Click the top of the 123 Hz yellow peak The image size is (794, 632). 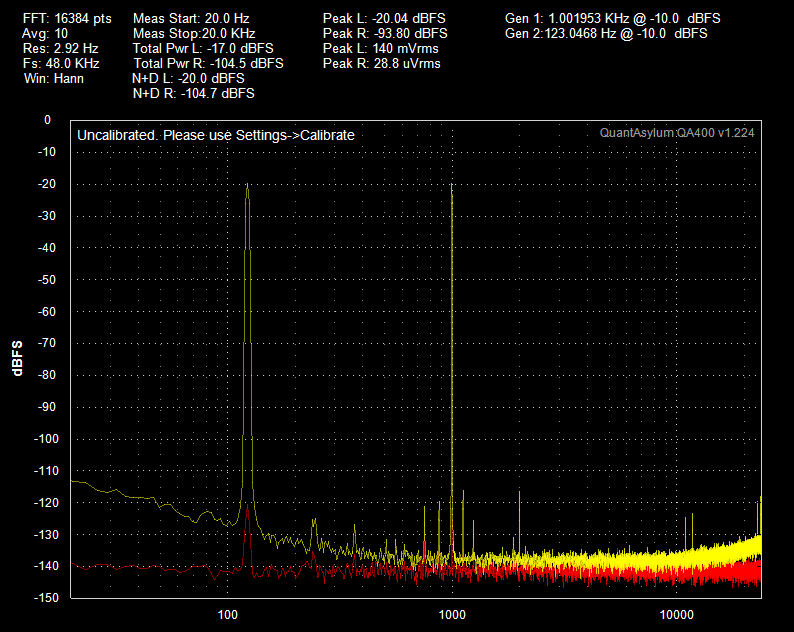click(247, 185)
